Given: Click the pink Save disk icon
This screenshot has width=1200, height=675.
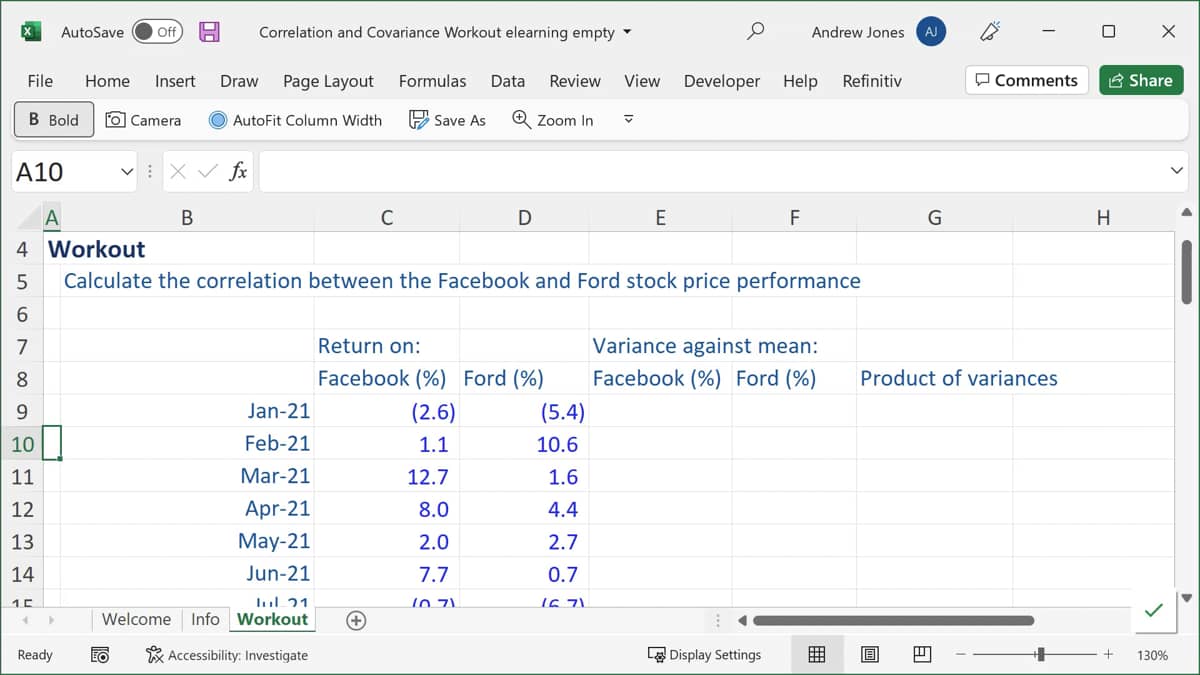Looking at the screenshot, I should [x=209, y=32].
